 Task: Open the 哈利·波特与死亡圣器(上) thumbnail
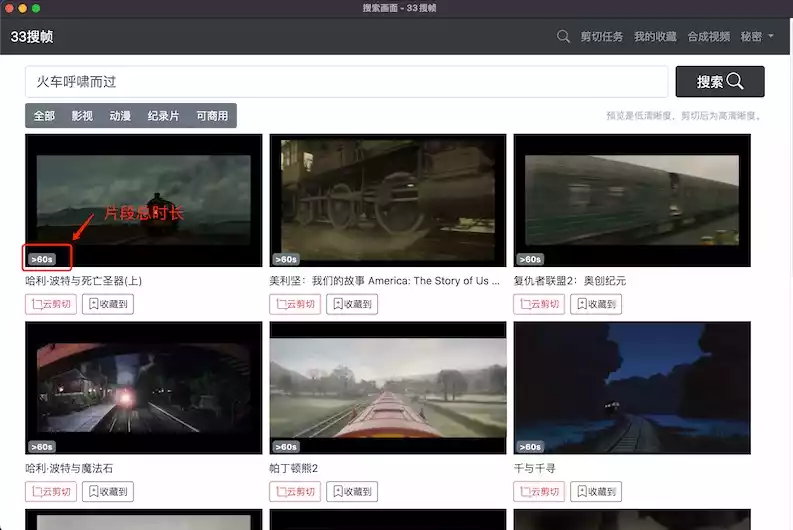(144, 200)
